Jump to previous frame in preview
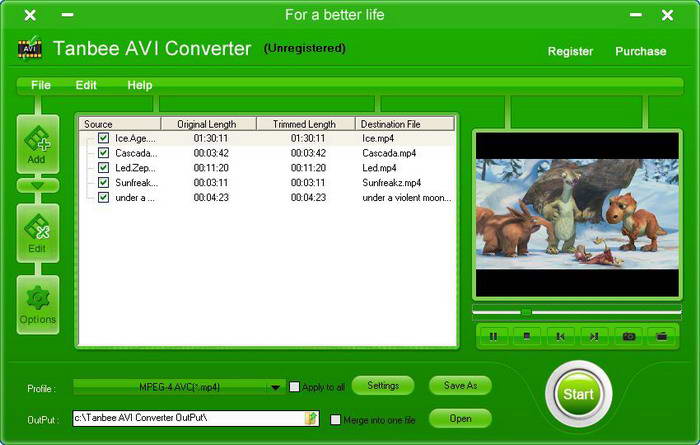Image resolution: width=700 pixels, height=445 pixels. click(560, 336)
